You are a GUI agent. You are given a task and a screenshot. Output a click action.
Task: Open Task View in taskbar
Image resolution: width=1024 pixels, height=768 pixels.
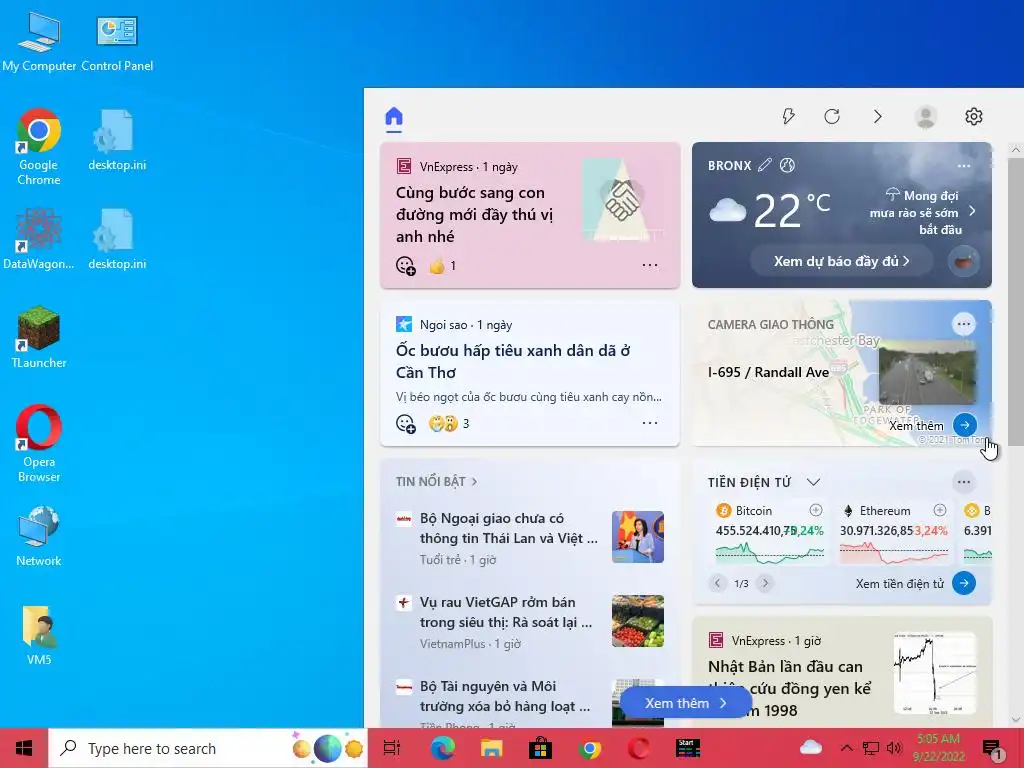[392, 748]
